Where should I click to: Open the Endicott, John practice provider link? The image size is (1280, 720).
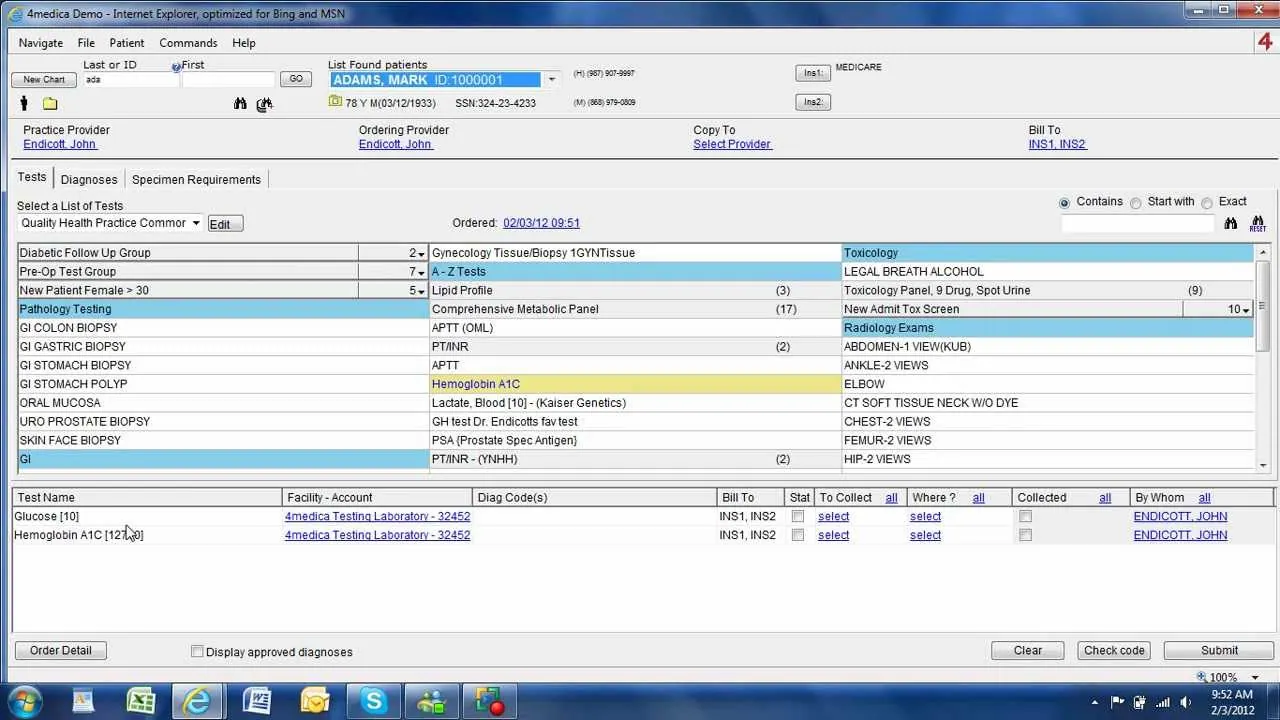pyautogui.click(x=59, y=144)
